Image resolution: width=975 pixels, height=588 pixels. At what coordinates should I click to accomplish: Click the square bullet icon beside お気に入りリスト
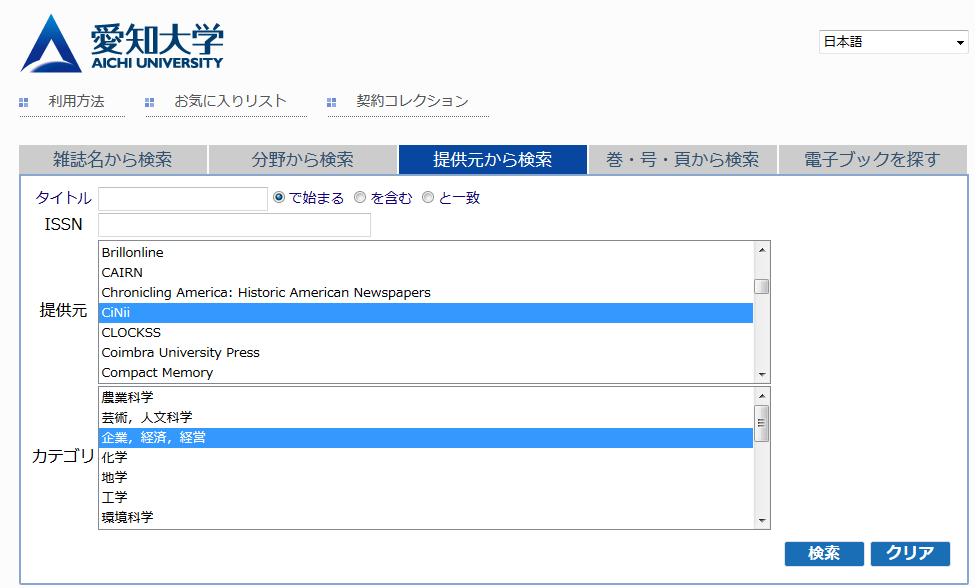(149, 103)
